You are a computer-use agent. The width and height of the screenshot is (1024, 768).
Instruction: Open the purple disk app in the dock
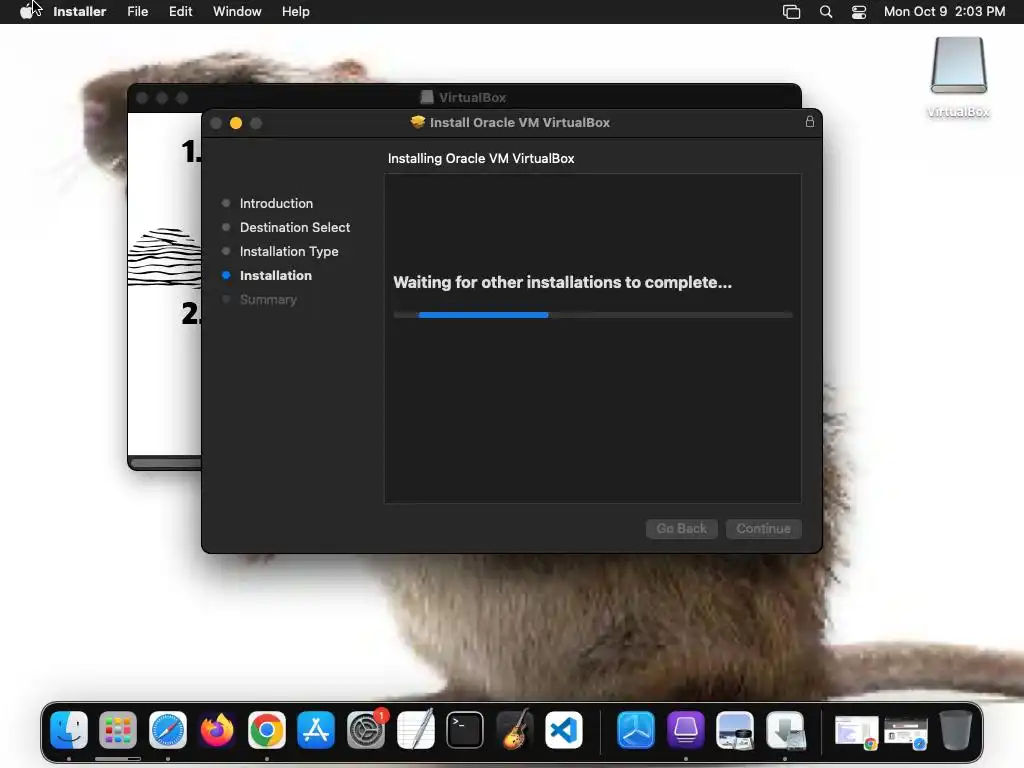(685, 730)
